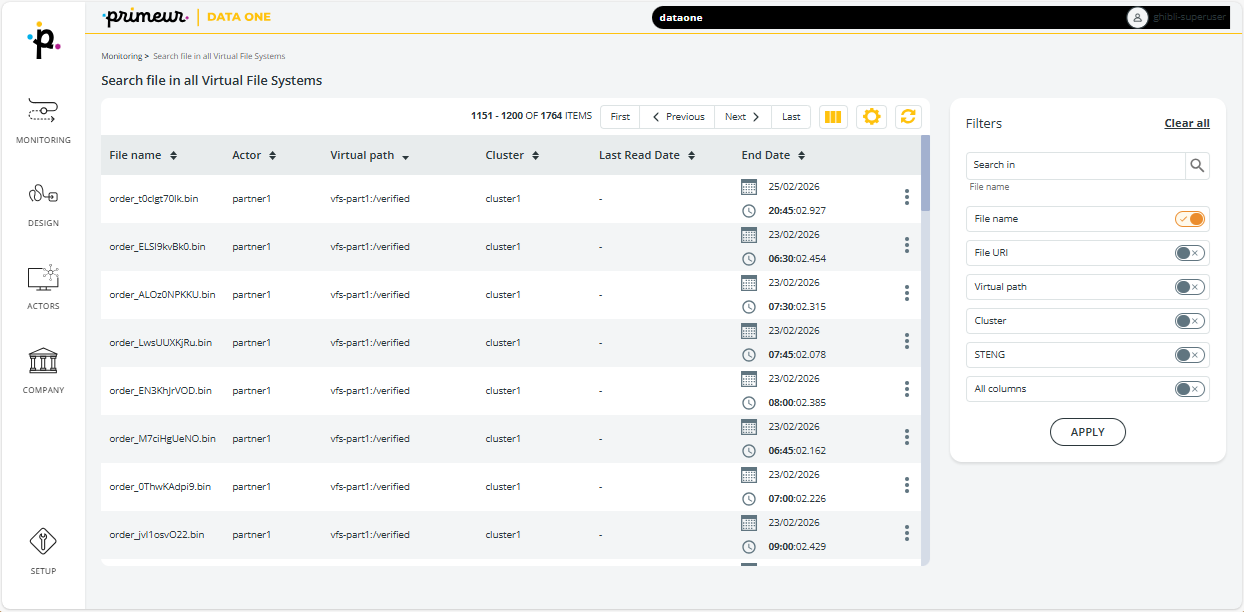Click the column chooser icon
The image size is (1244, 612).
[833, 117]
